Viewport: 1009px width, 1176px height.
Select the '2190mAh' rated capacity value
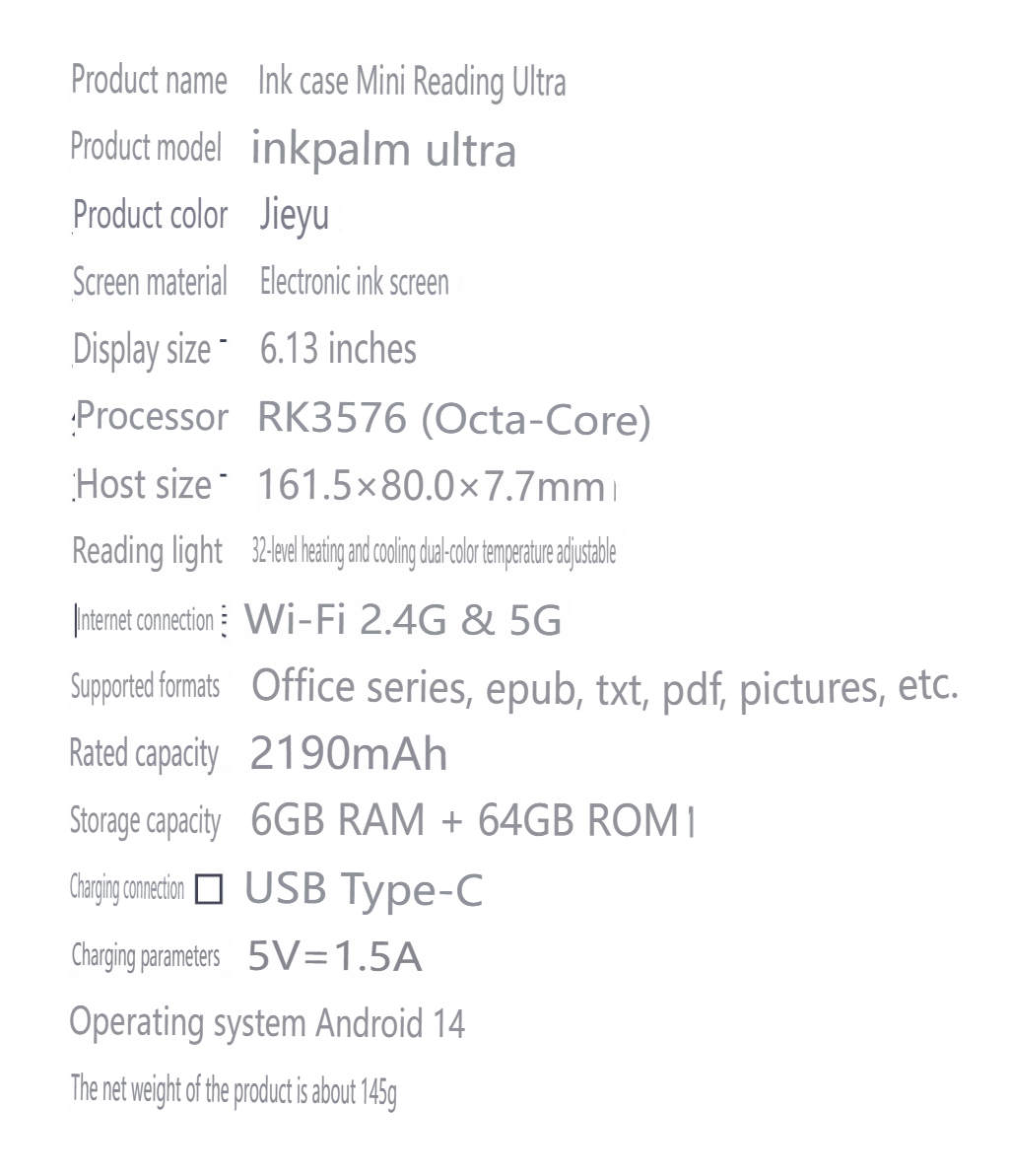click(x=349, y=753)
